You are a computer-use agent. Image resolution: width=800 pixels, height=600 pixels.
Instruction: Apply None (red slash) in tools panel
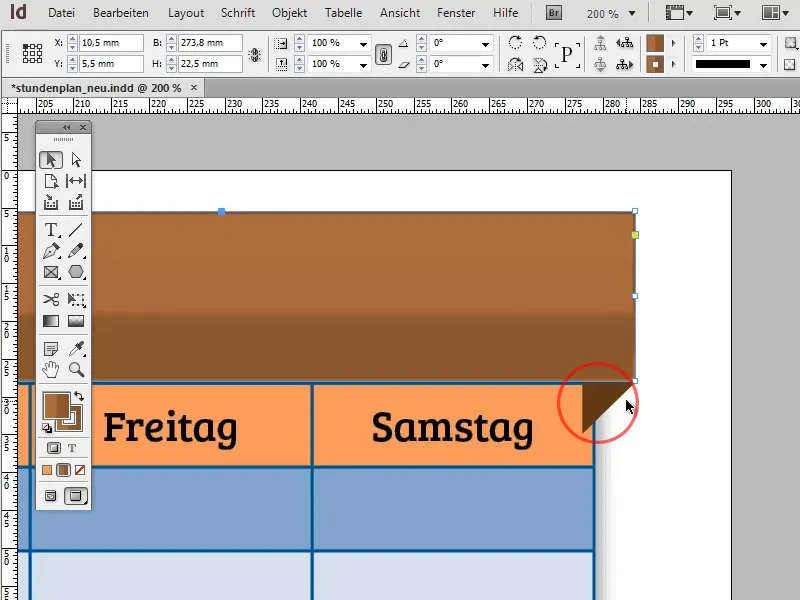tap(80, 470)
